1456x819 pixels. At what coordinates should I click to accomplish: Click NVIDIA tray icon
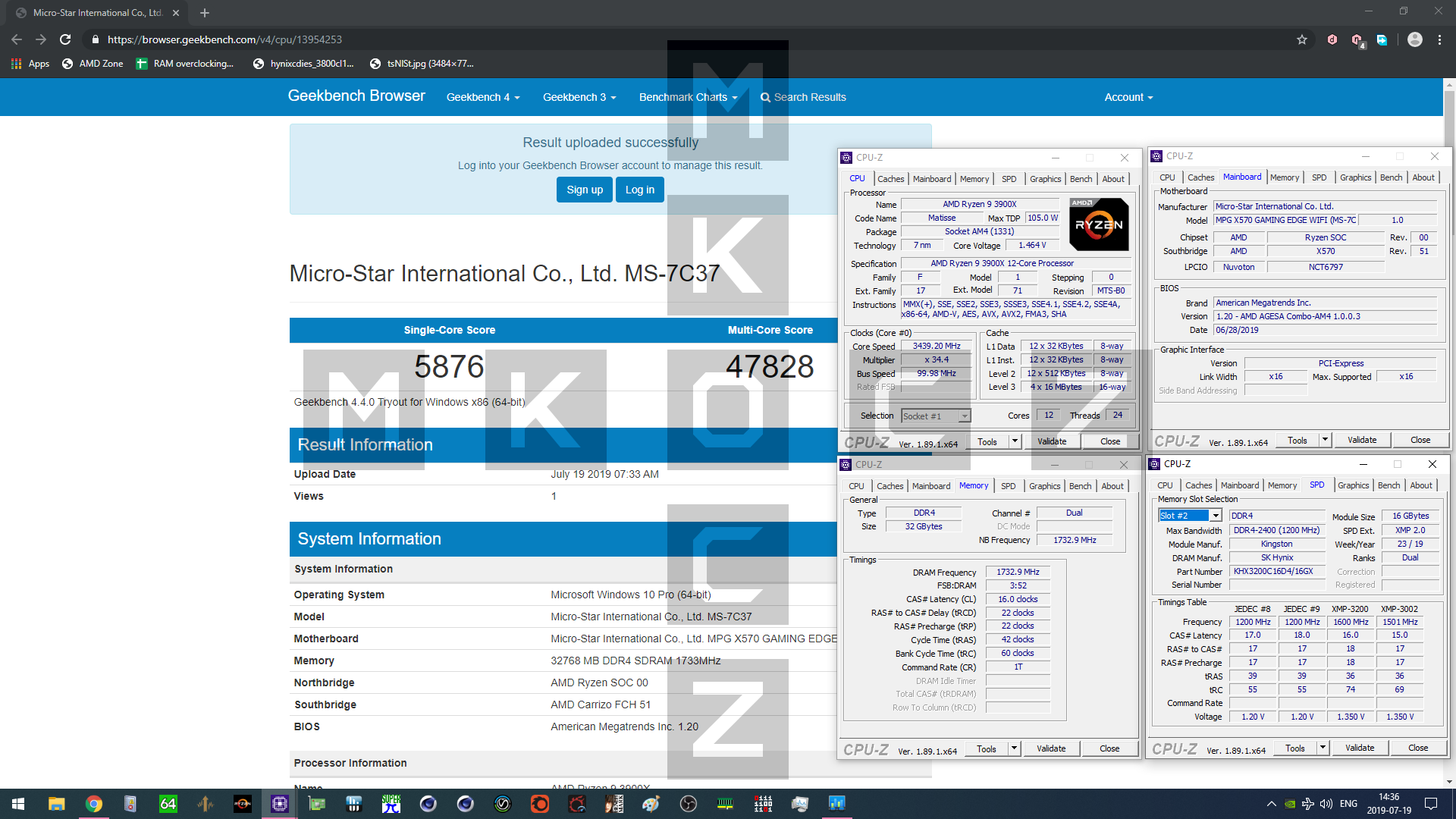tap(1289, 804)
